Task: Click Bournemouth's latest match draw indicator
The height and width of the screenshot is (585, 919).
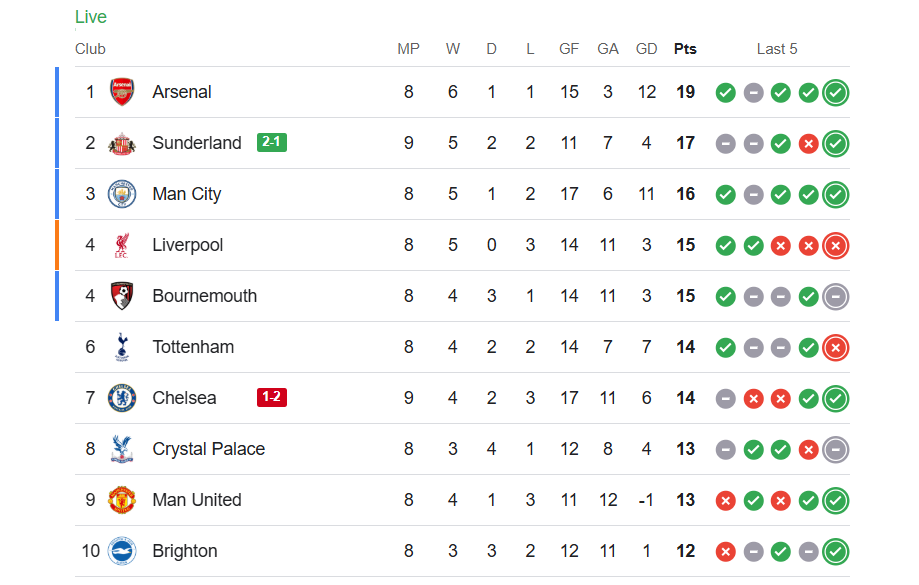Action: [836, 296]
